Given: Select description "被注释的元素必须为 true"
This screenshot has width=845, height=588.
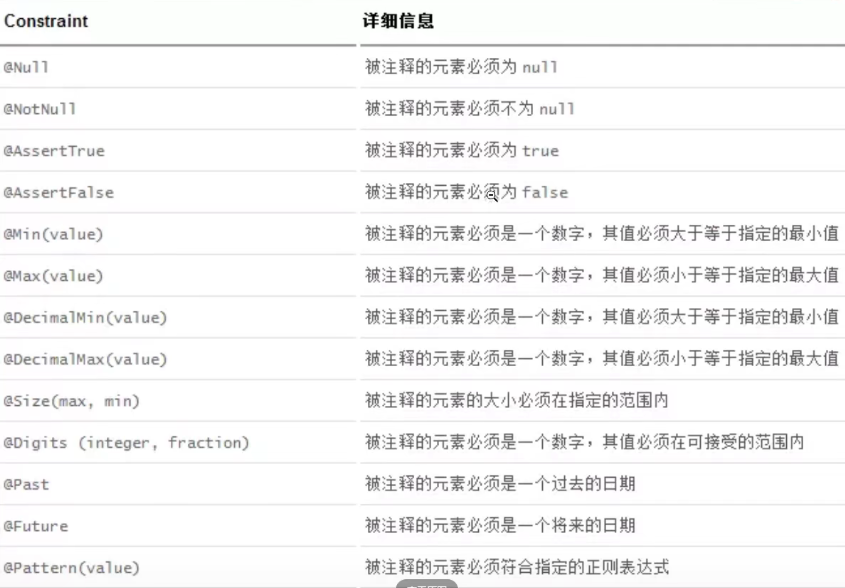Looking at the screenshot, I should (x=462, y=150).
